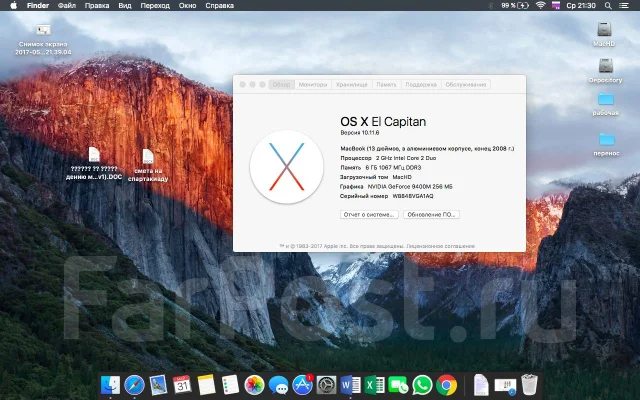Open WhatsApp from the Dock
The width and height of the screenshot is (640, 400).
point(422,385)
